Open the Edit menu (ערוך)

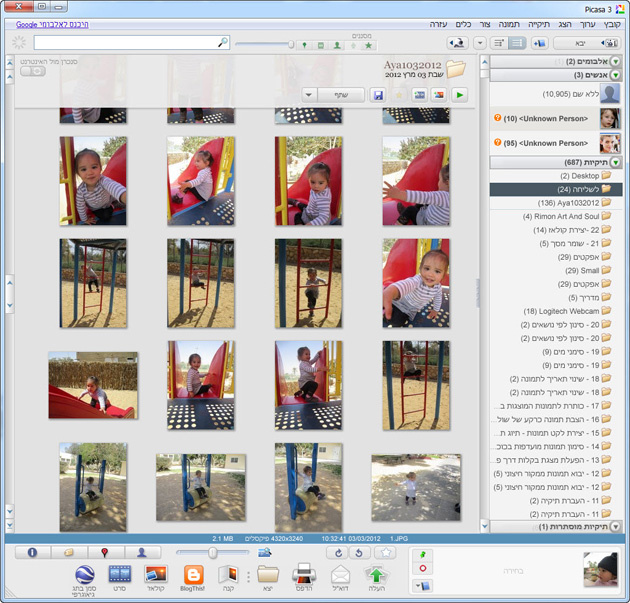(x=587, y=25)
